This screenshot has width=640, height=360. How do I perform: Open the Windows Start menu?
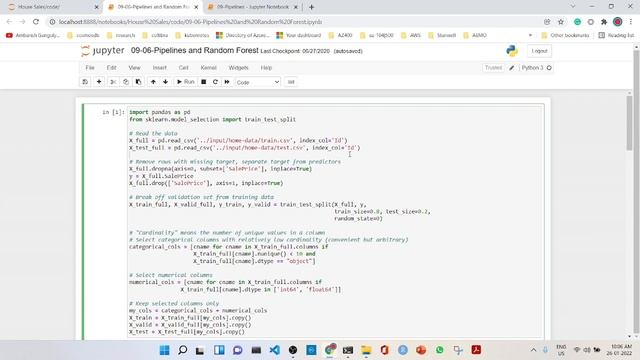click(x=164, y=350)
